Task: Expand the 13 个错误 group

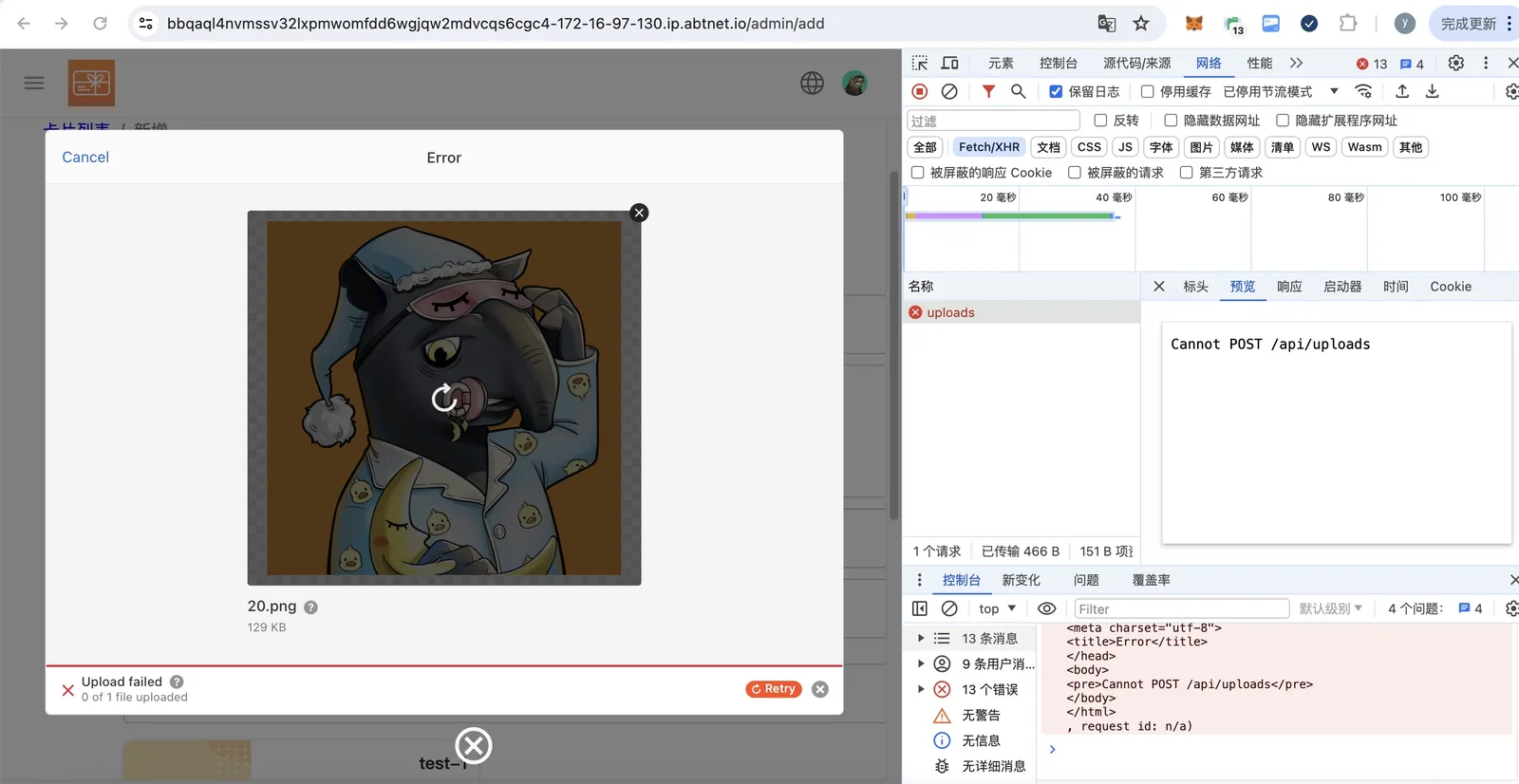Action: (x=921, y=689)
